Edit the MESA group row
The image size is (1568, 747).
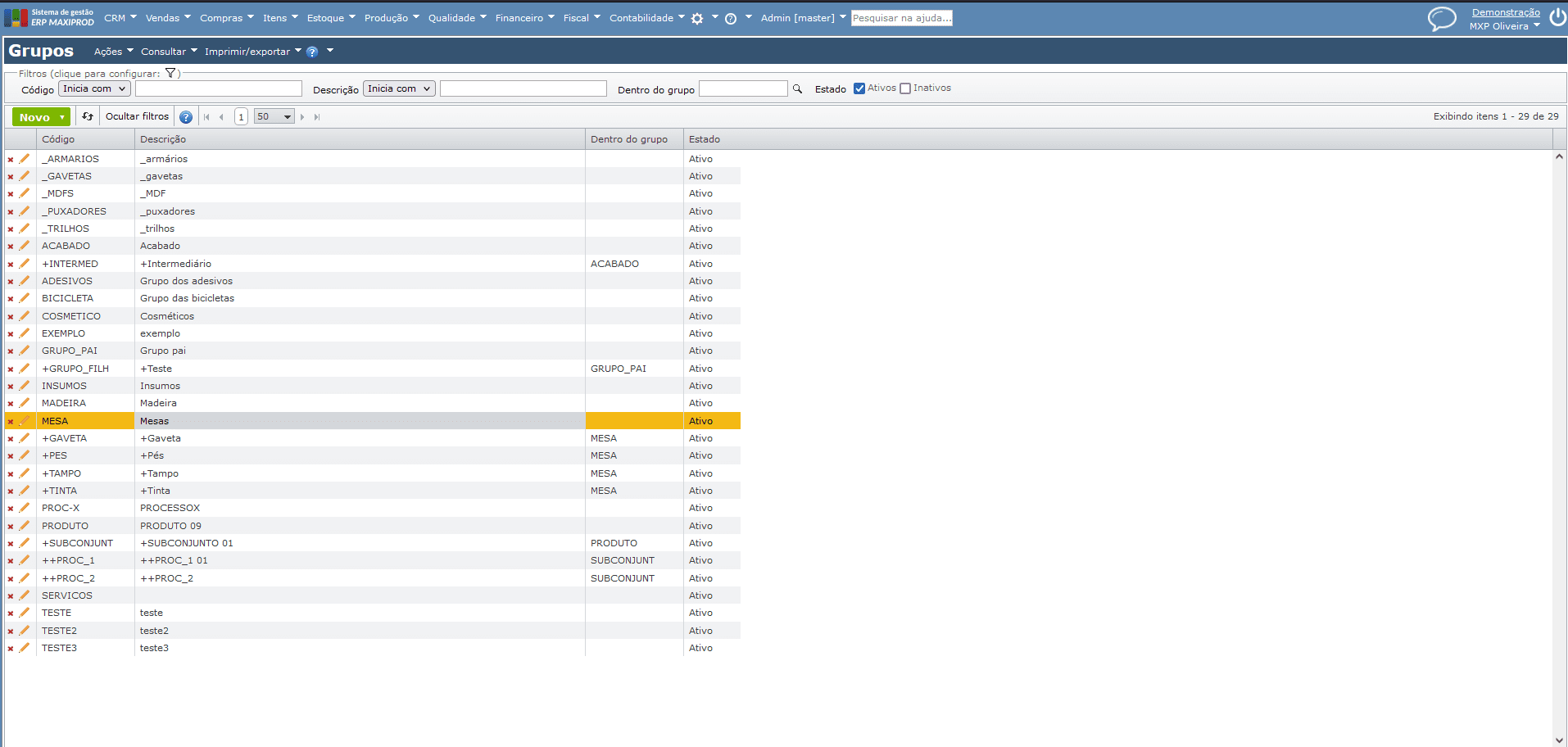pyautogui.click(x=25, y=421)
